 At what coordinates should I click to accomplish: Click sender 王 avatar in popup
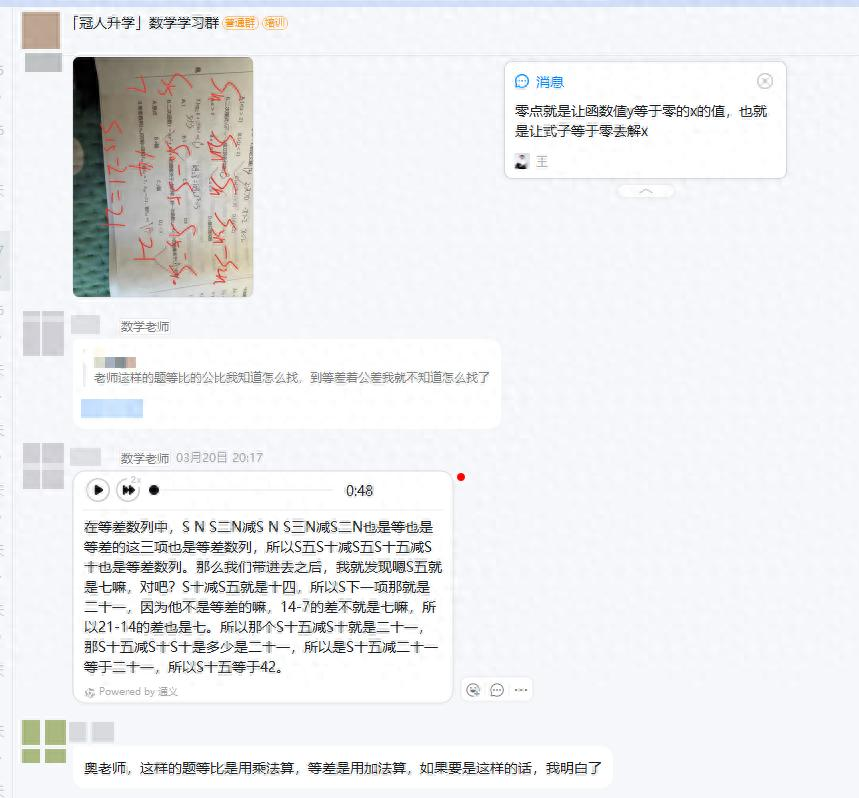tap(522, 161)
